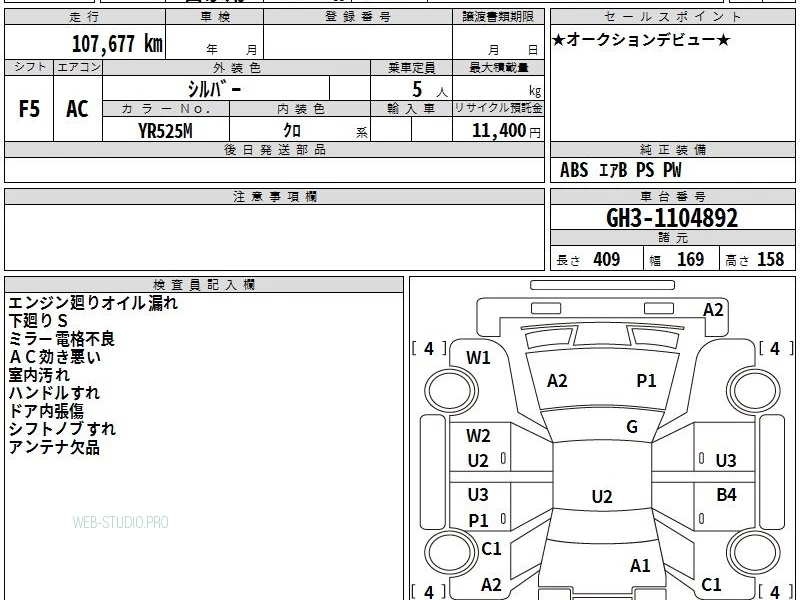Select the exterior color シルバー
The height and width of the screenshot is (600, 800).
click(x=214, y=89)
